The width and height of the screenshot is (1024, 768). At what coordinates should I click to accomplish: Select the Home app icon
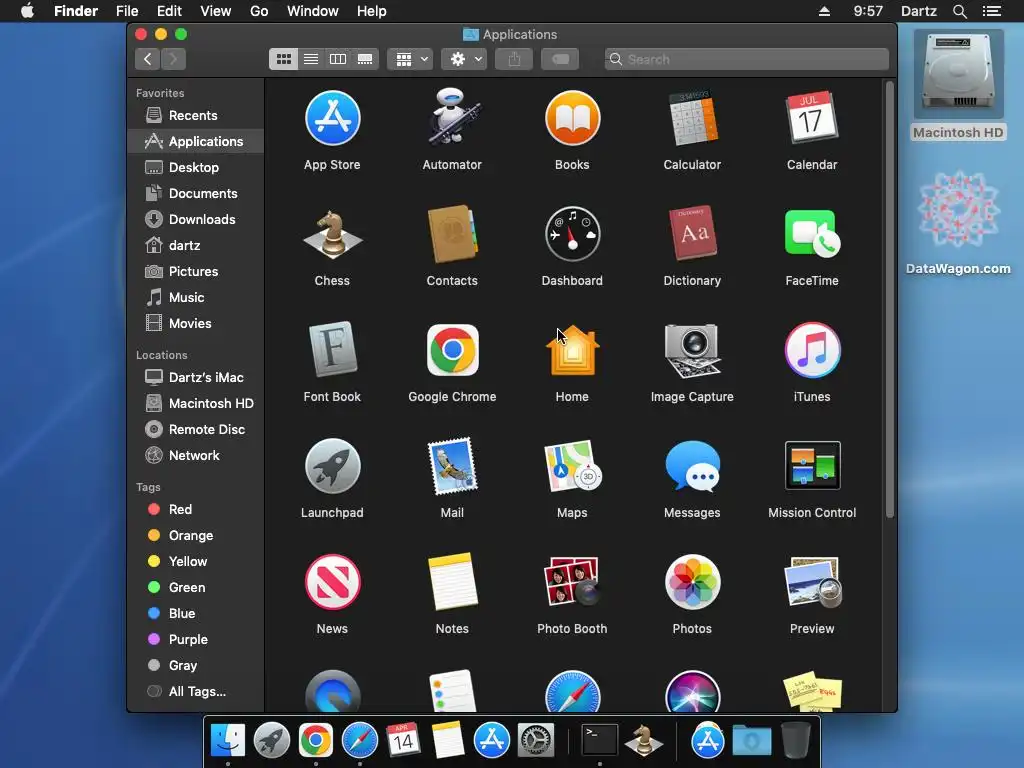[572, 351]
